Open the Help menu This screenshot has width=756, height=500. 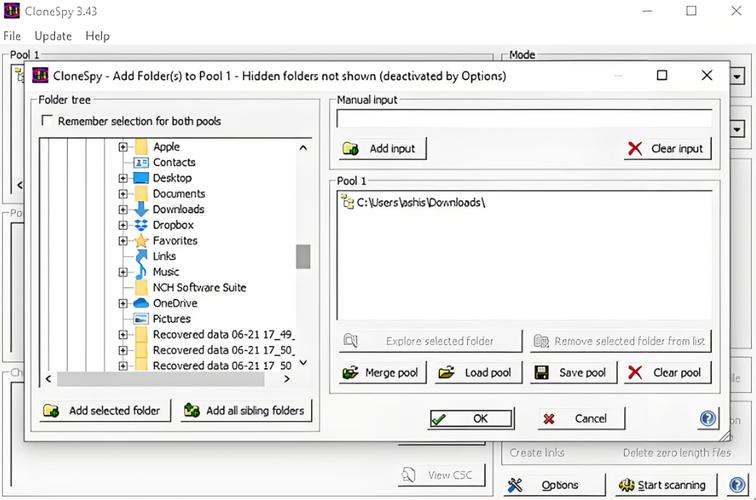[97, 36]
